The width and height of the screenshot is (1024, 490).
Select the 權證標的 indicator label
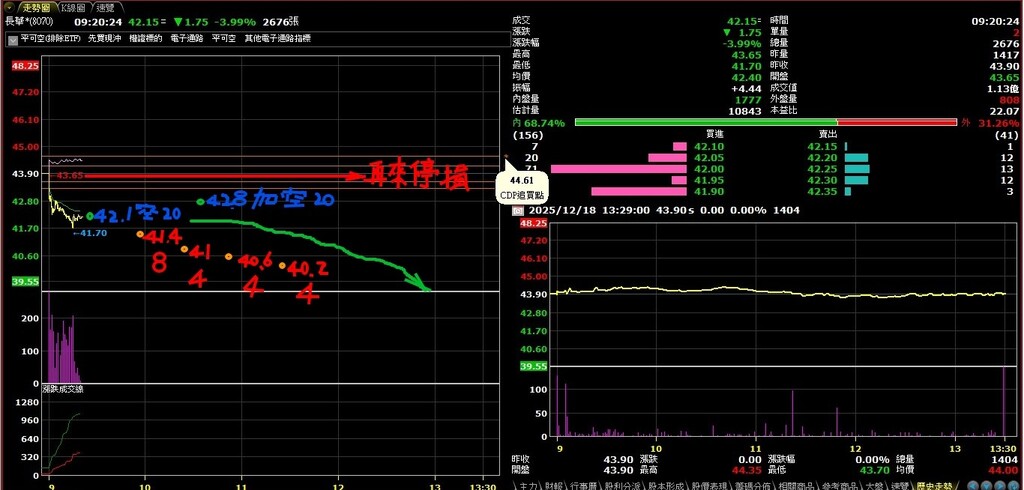click(x=146, y=38)
